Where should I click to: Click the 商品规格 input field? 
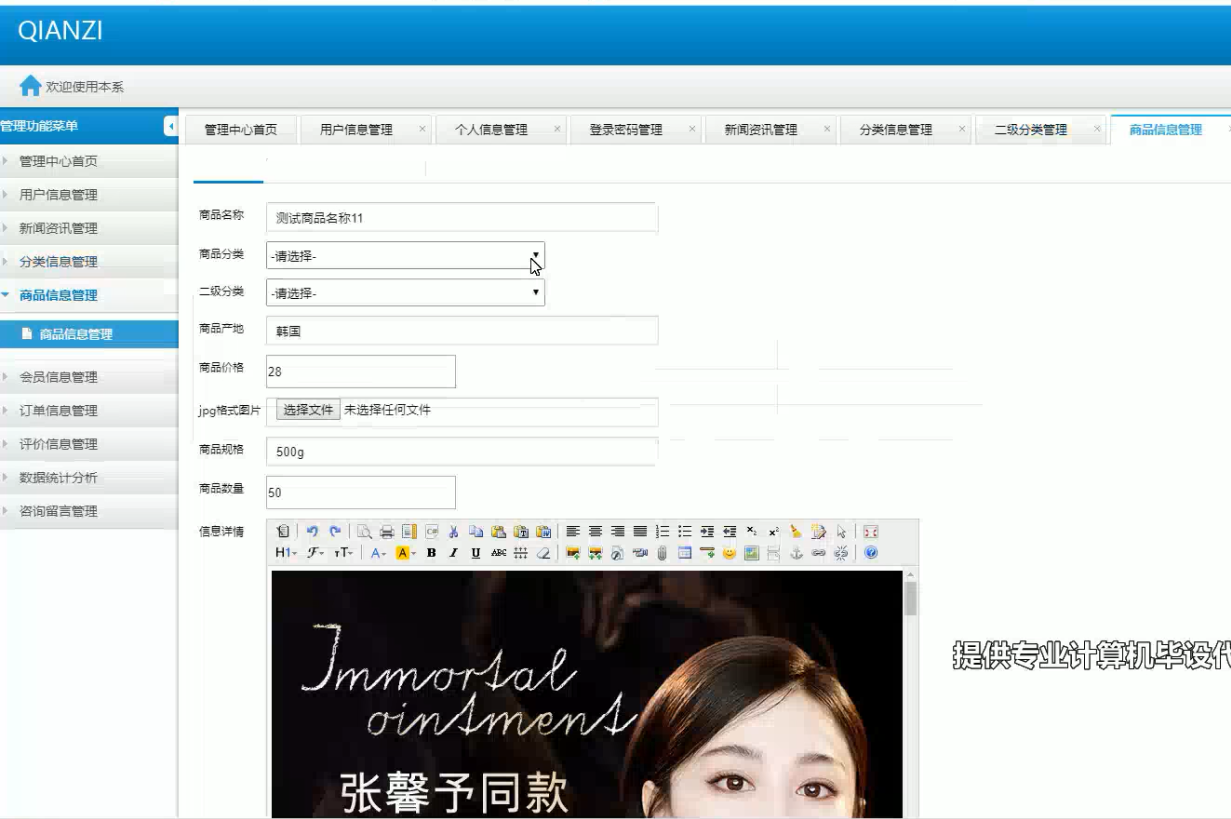click(462, 451)
